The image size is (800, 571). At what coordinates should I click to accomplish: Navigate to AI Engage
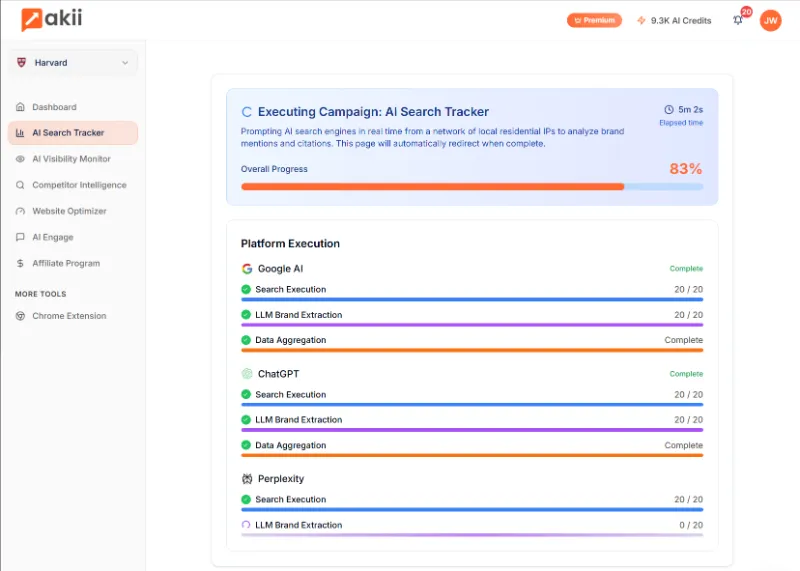coord(73,237)
